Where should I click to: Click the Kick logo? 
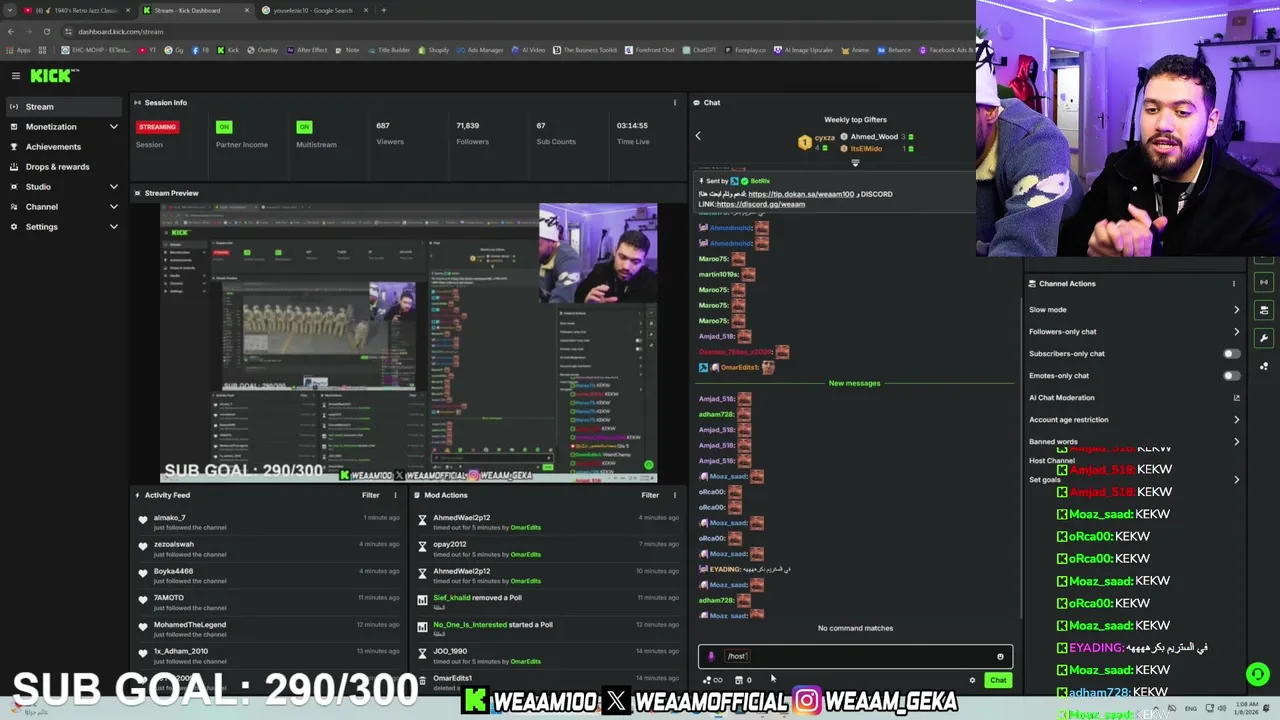[x=52, y=76]
